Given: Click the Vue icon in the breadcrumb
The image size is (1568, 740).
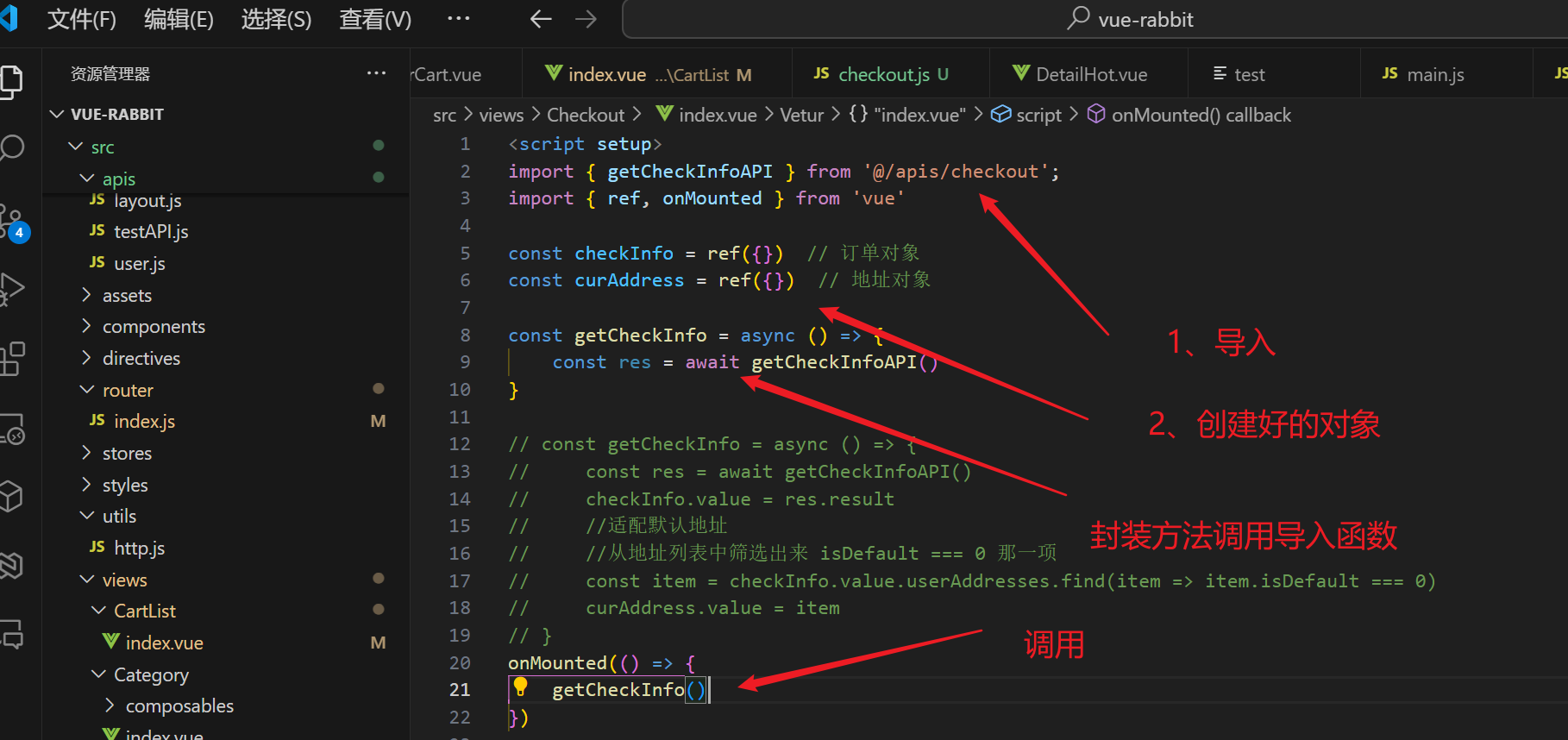Looking at the screenshot, I should (664, 114).
